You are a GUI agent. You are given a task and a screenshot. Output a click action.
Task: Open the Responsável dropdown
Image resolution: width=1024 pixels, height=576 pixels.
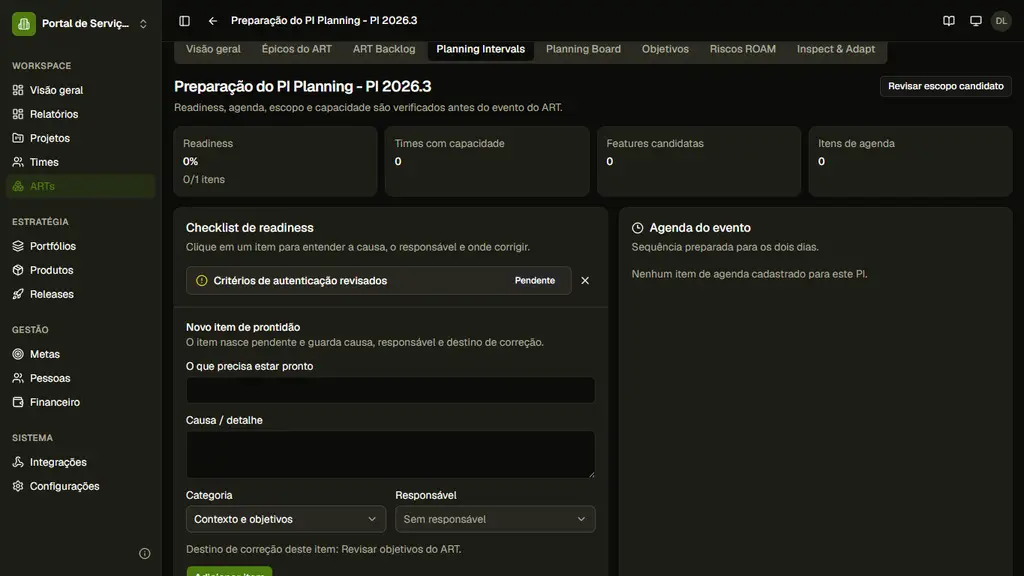pyautogui.click(x=495, y=519)
